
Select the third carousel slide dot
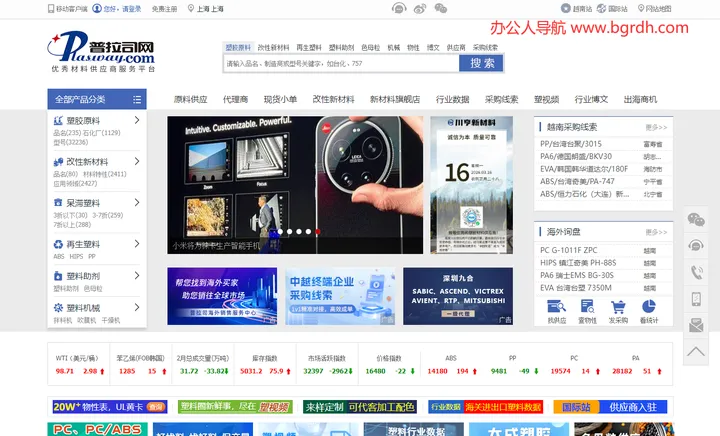tap(299, 232)
